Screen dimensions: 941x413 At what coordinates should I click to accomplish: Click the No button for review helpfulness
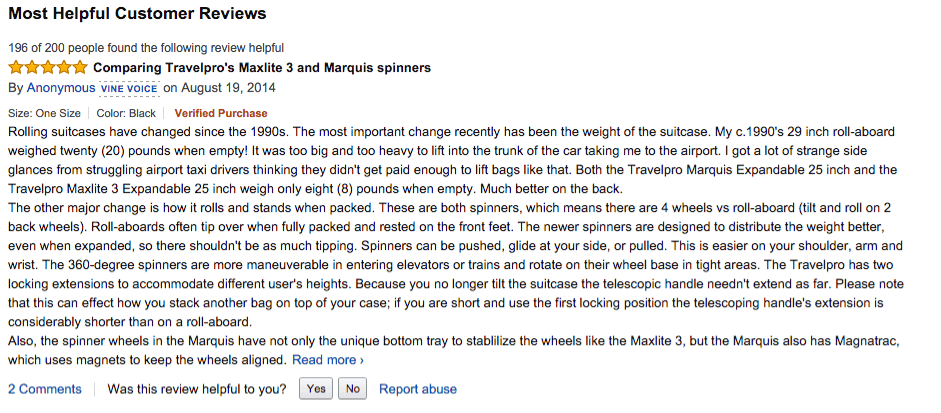pyautogui.click(x=352, y=389)
